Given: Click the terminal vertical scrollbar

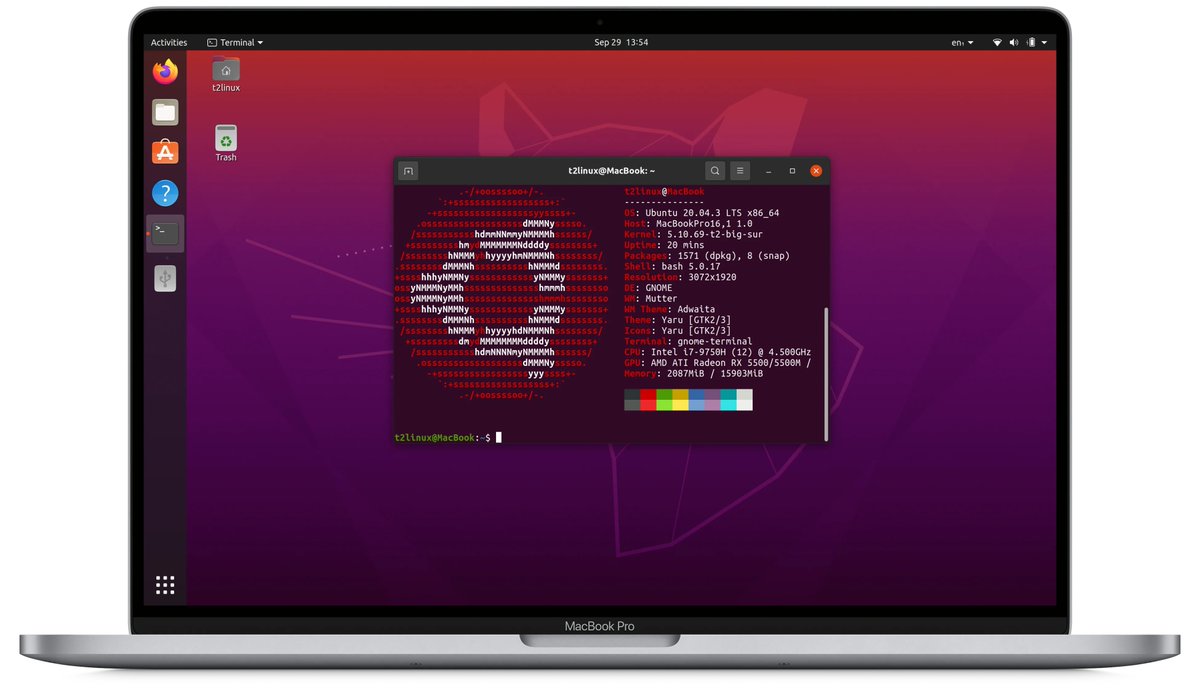Looking at the screenshot, I should (826, 374).
